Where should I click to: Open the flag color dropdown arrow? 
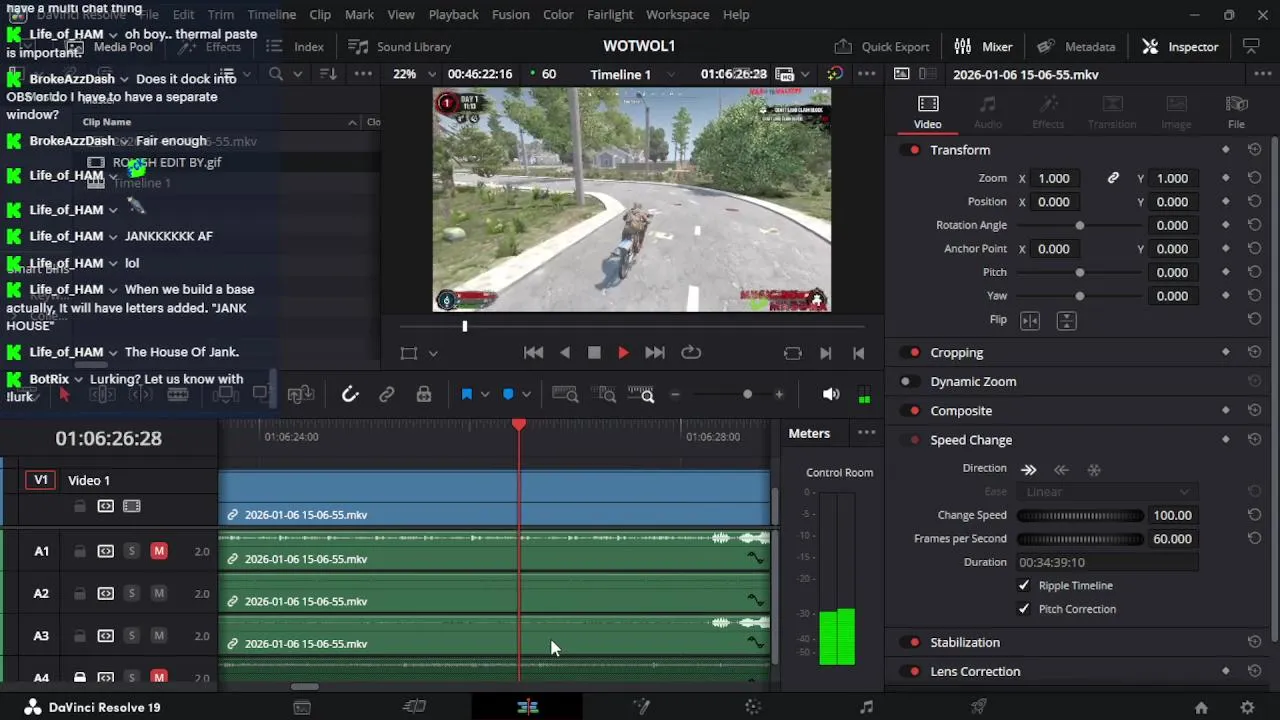[485, 395]
